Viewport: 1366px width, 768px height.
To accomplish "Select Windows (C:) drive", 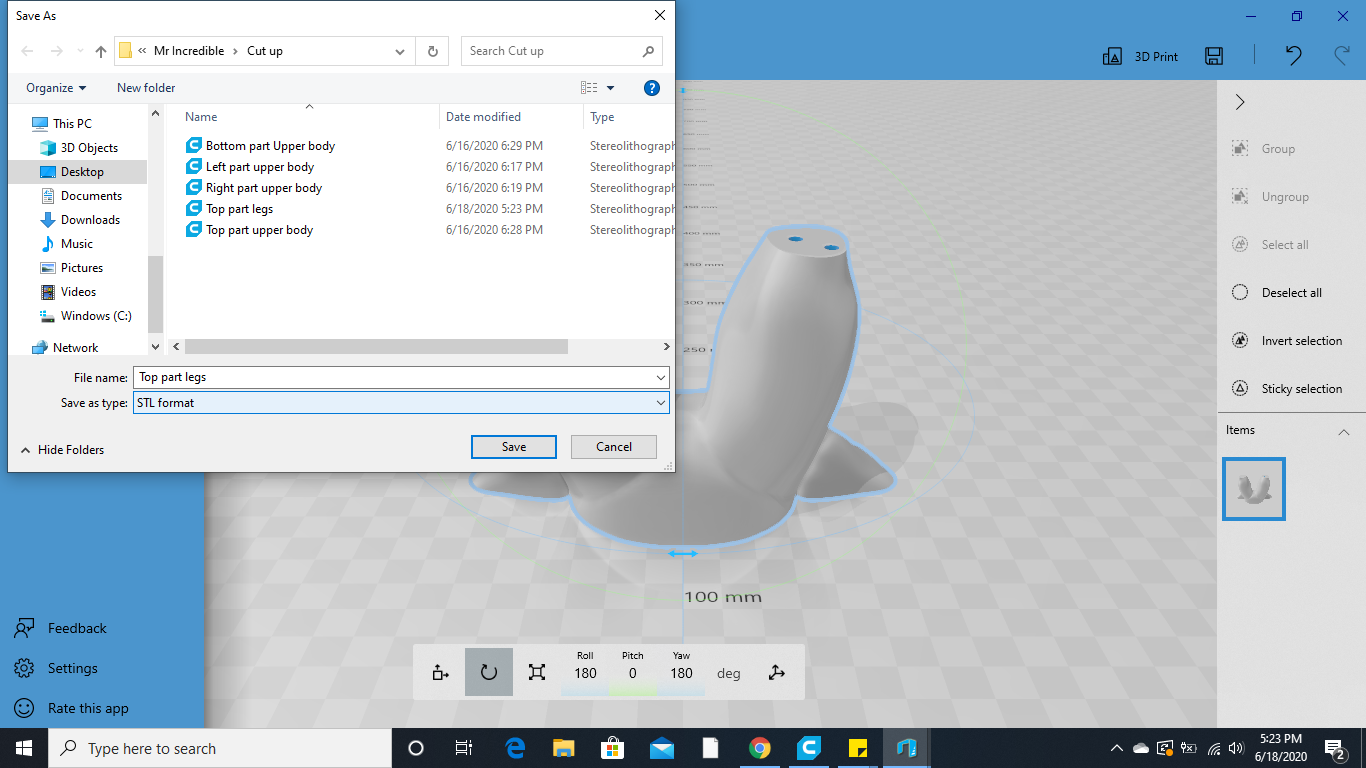I will [x=96, y=316].
